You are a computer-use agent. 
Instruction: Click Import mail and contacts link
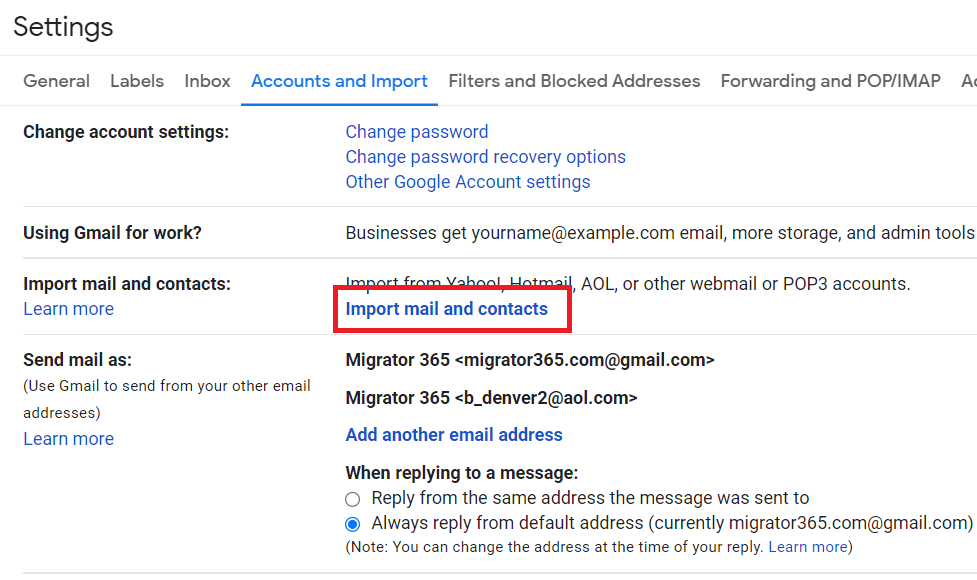coord(447,309)
